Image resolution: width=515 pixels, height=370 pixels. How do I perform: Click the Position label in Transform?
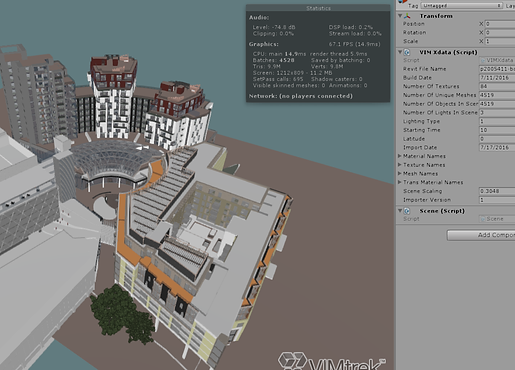(x=414, y=24)
